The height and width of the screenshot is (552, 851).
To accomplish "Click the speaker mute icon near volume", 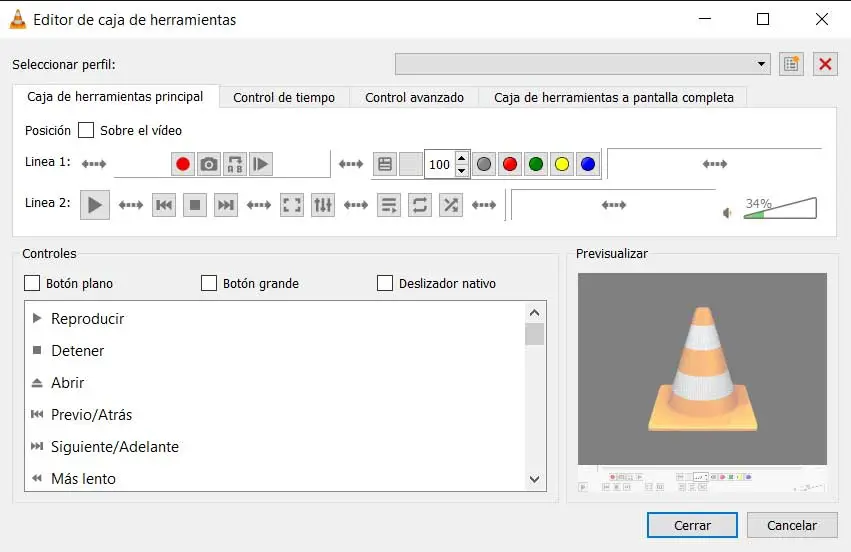I will pyautogui.click(x=727, y=213).
